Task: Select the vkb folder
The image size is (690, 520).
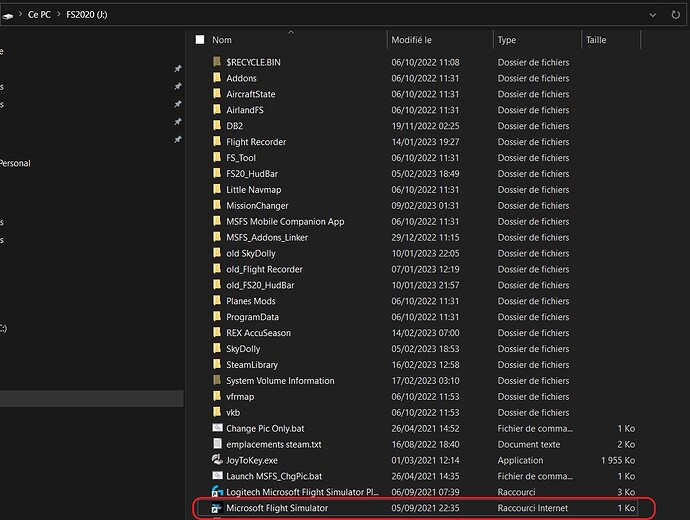Action: pyautogui.click(x=233, y=412)
